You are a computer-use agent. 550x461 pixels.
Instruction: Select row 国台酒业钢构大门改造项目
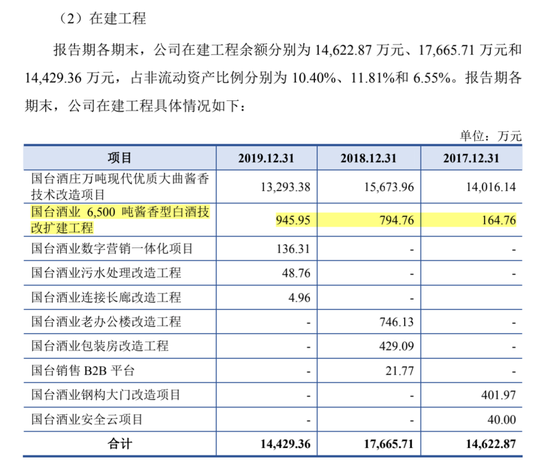(273, 395)
